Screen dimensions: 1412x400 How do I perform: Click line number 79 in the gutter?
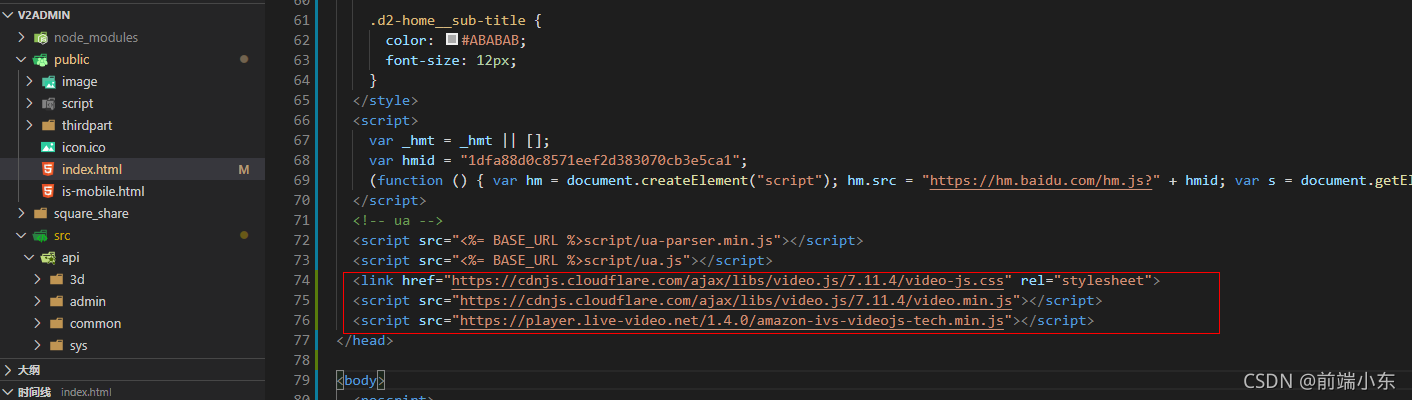301,381
